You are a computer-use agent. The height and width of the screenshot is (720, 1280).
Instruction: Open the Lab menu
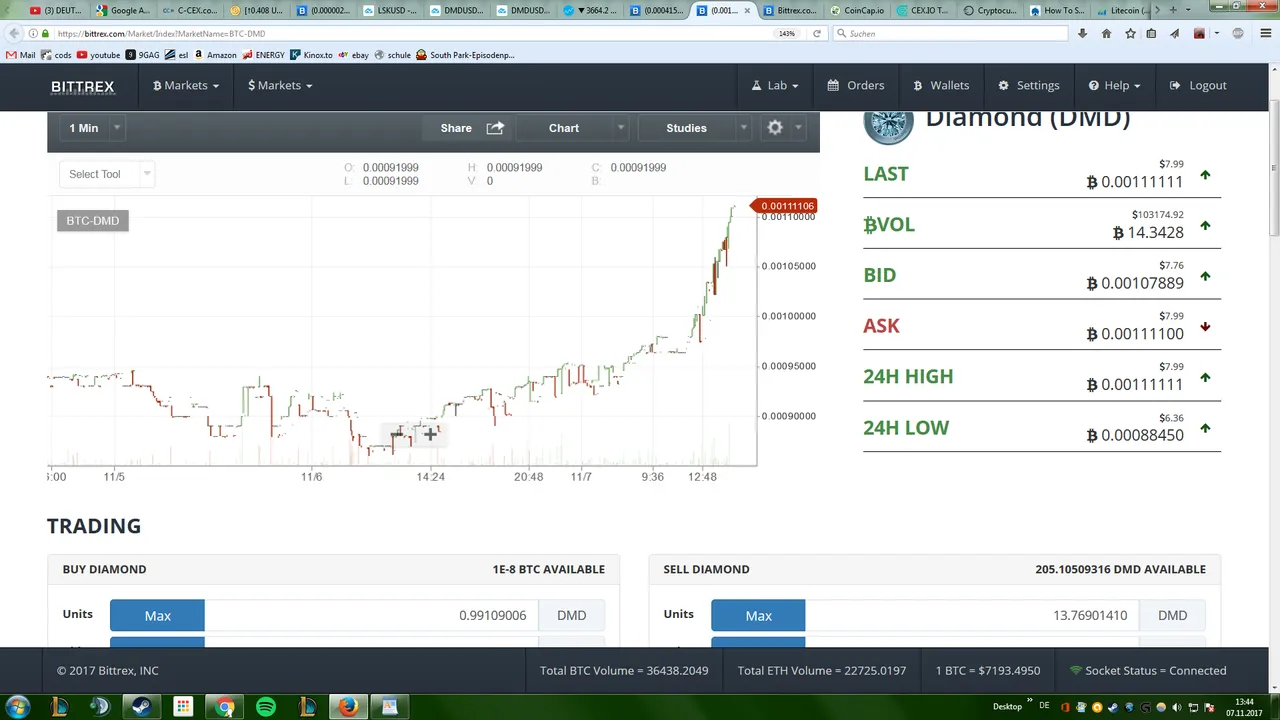coord(775,86)
